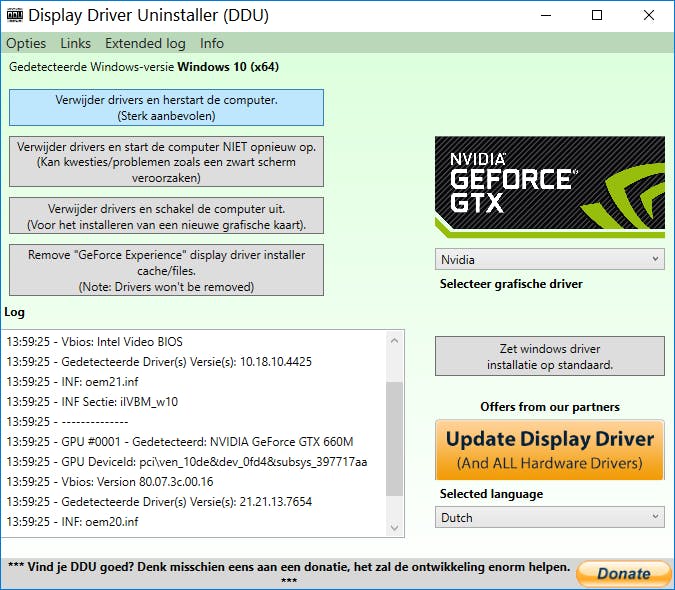
Task: Open the Opties menu
Action: pos(26,43)
